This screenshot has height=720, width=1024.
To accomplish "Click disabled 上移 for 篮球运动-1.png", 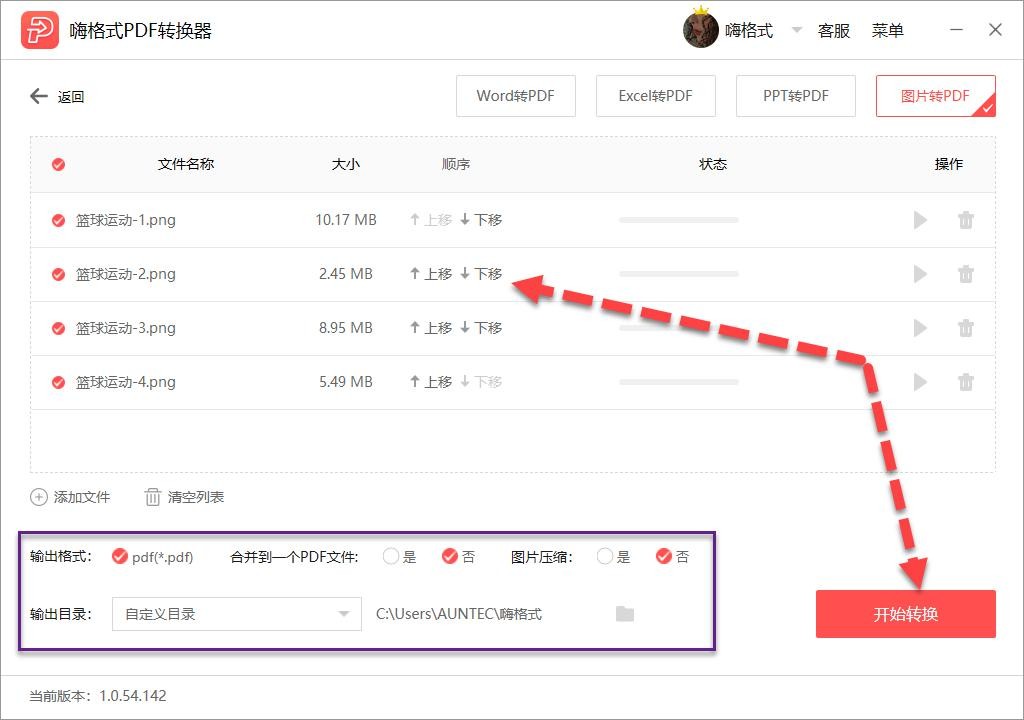I will (x=431, y=220).
